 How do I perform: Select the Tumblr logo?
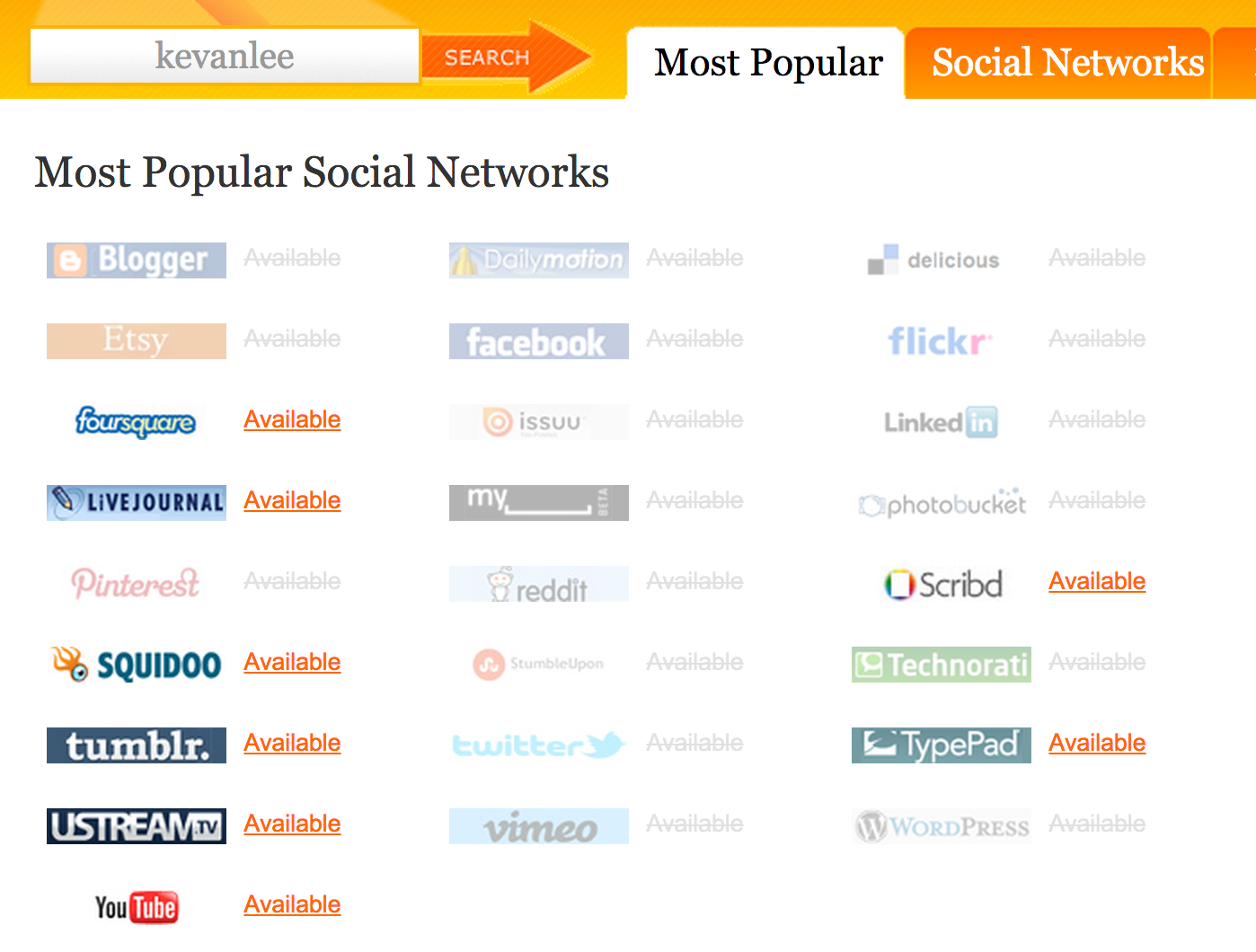coord(137,745)
